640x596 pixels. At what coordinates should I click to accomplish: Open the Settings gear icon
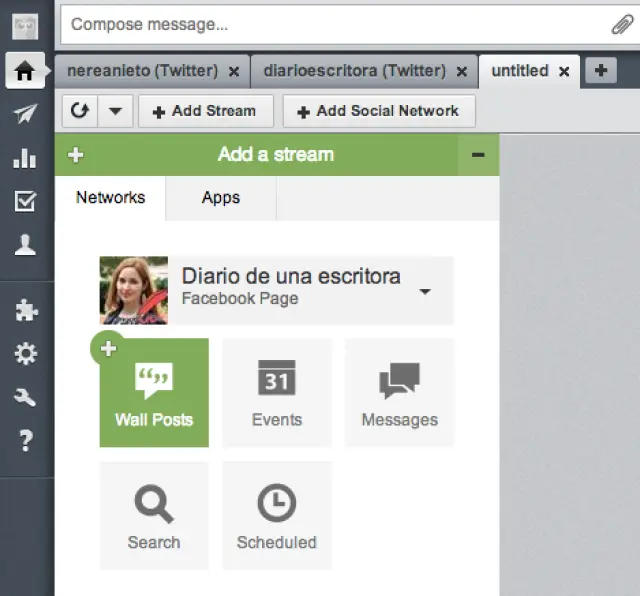[25, 354]
